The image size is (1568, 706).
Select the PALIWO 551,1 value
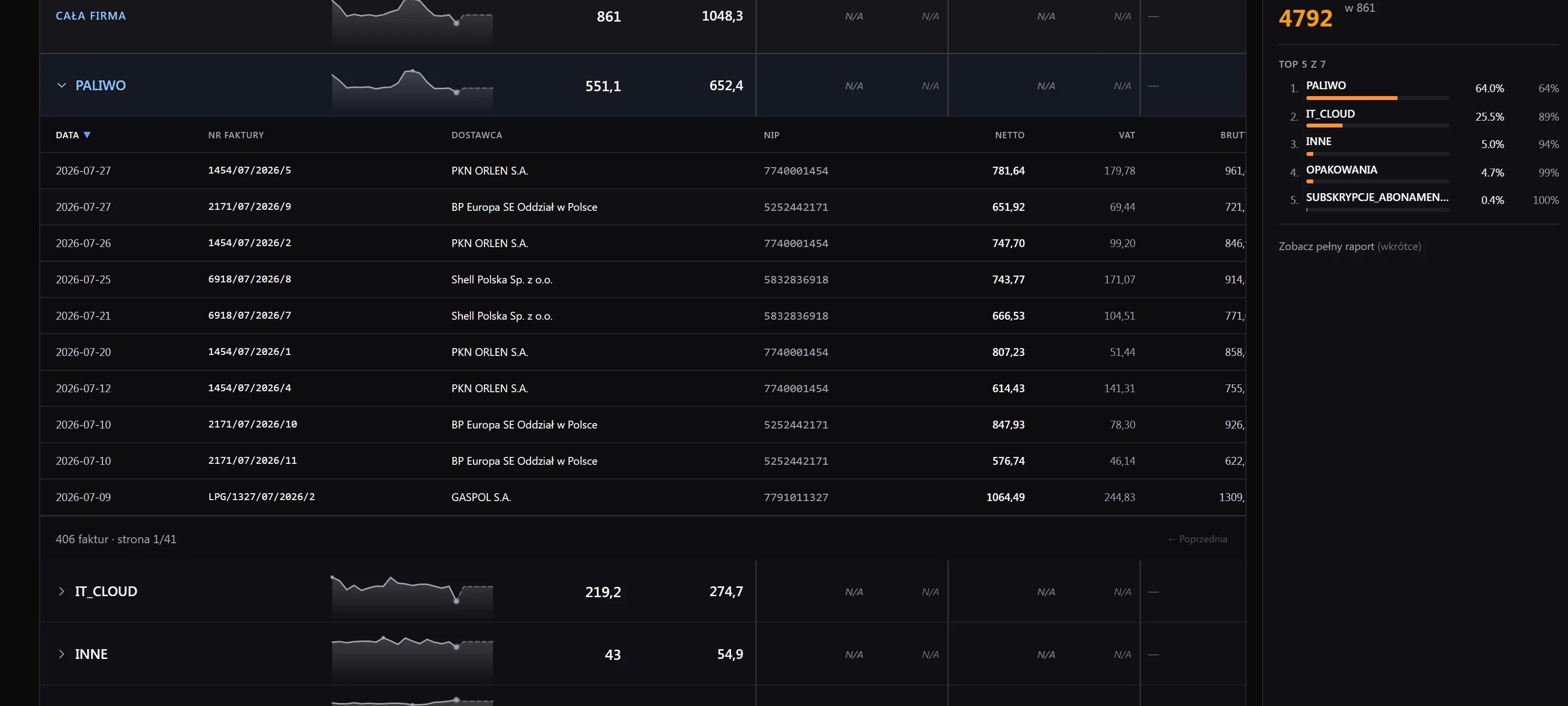coord(603,86)
